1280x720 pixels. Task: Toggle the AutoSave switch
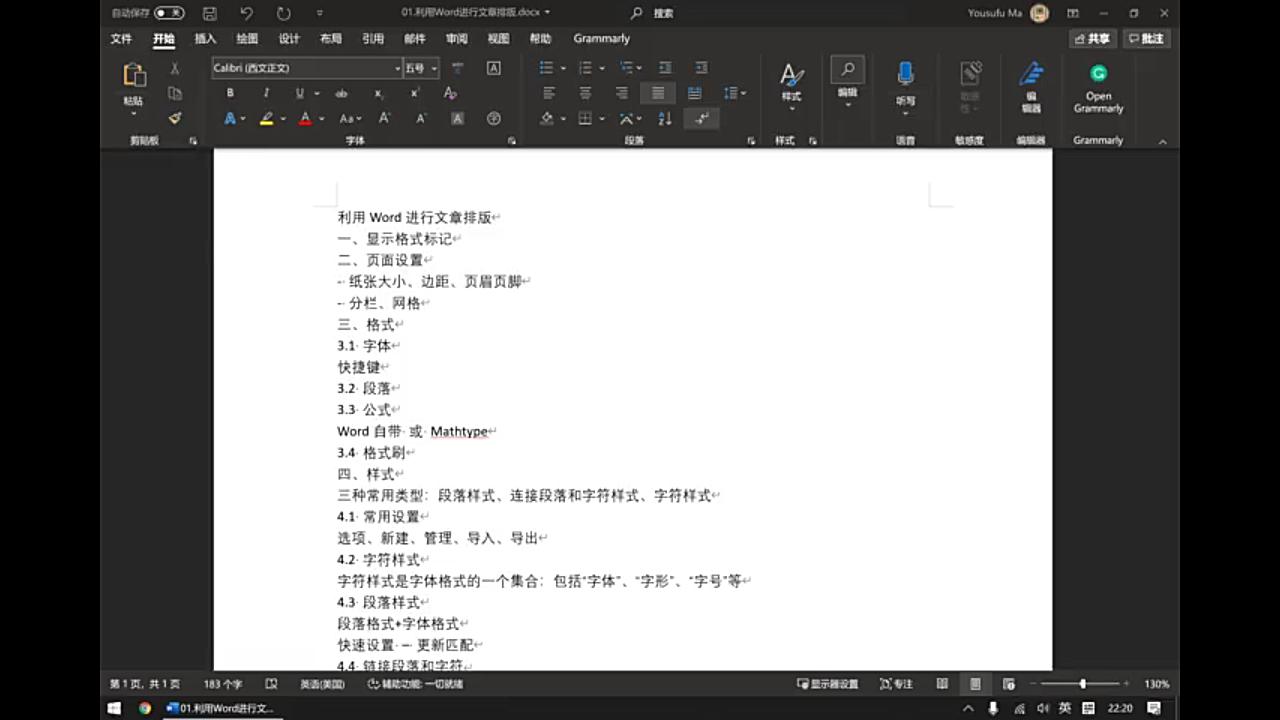click(169, 13)
